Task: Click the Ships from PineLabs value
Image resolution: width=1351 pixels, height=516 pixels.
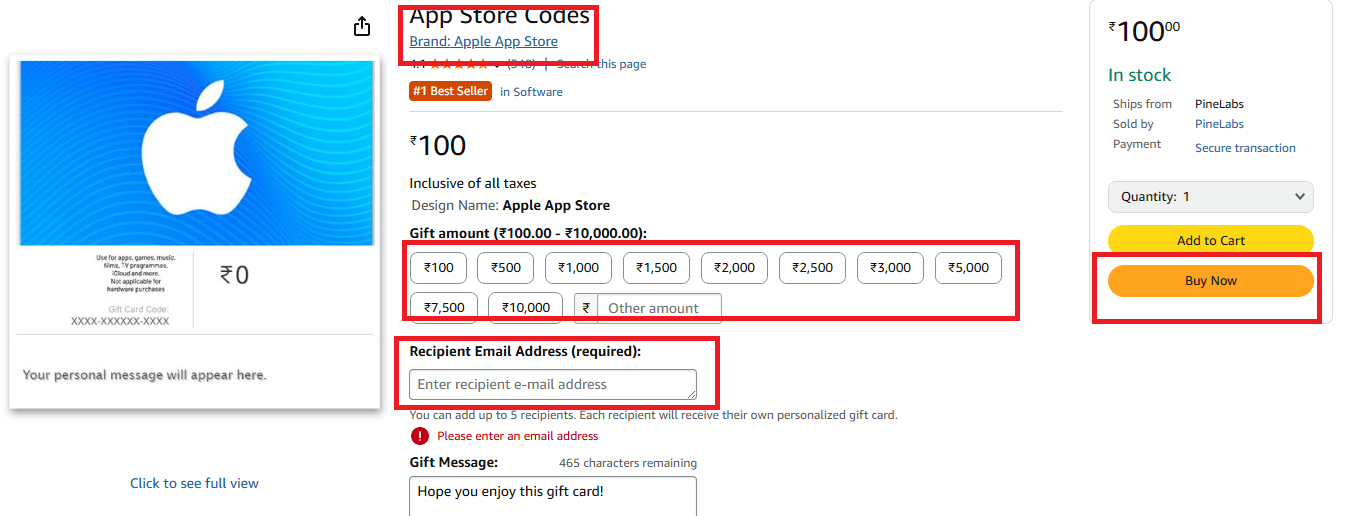Action: tap(1219, 104)
